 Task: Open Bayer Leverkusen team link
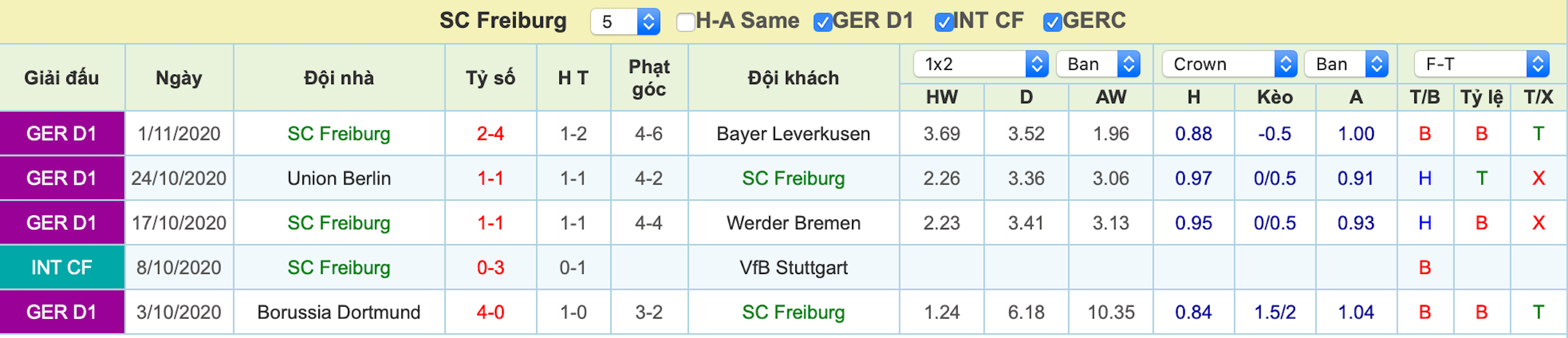(794, 134)
